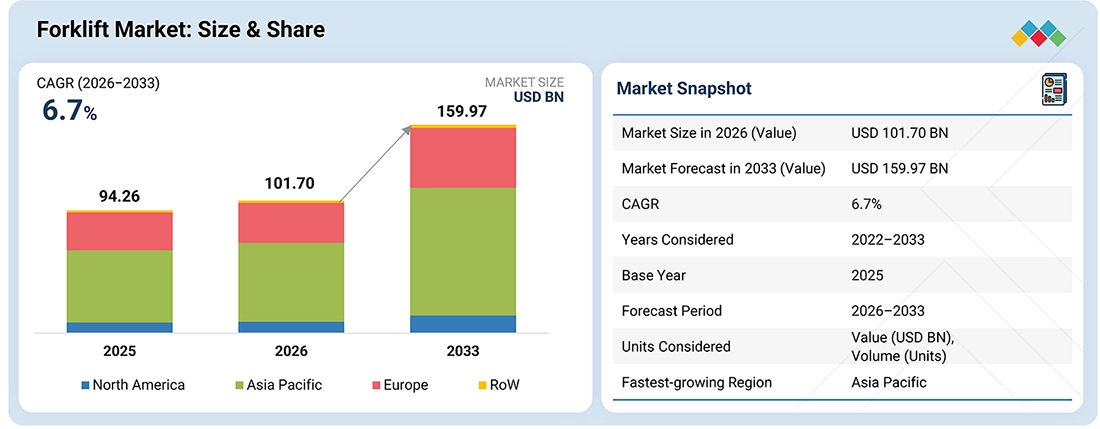
Task: Click the Market Snapshot report icon
Action: [1053, 89]
